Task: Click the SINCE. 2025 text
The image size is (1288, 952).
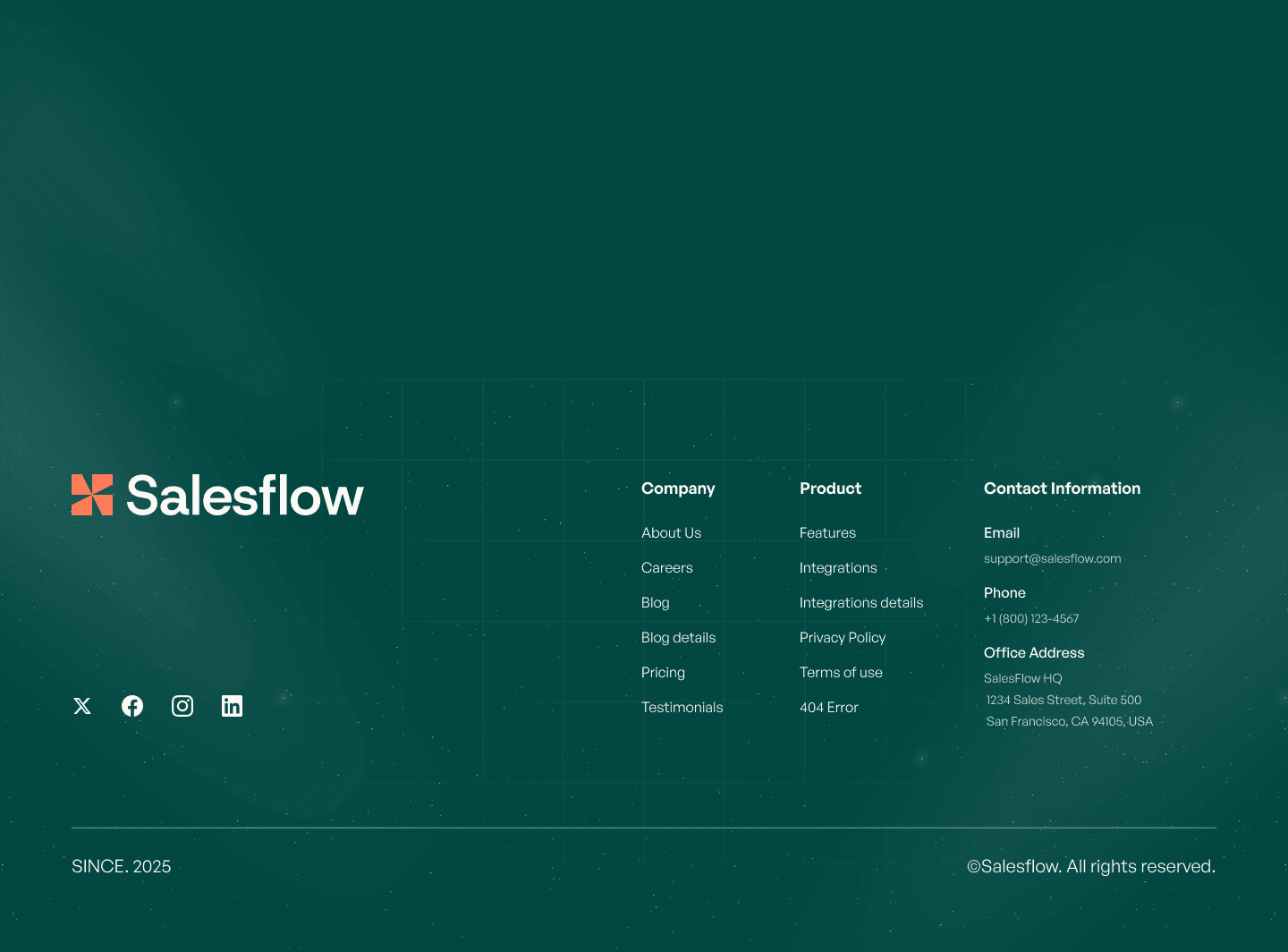Action: tap(121, 866)
